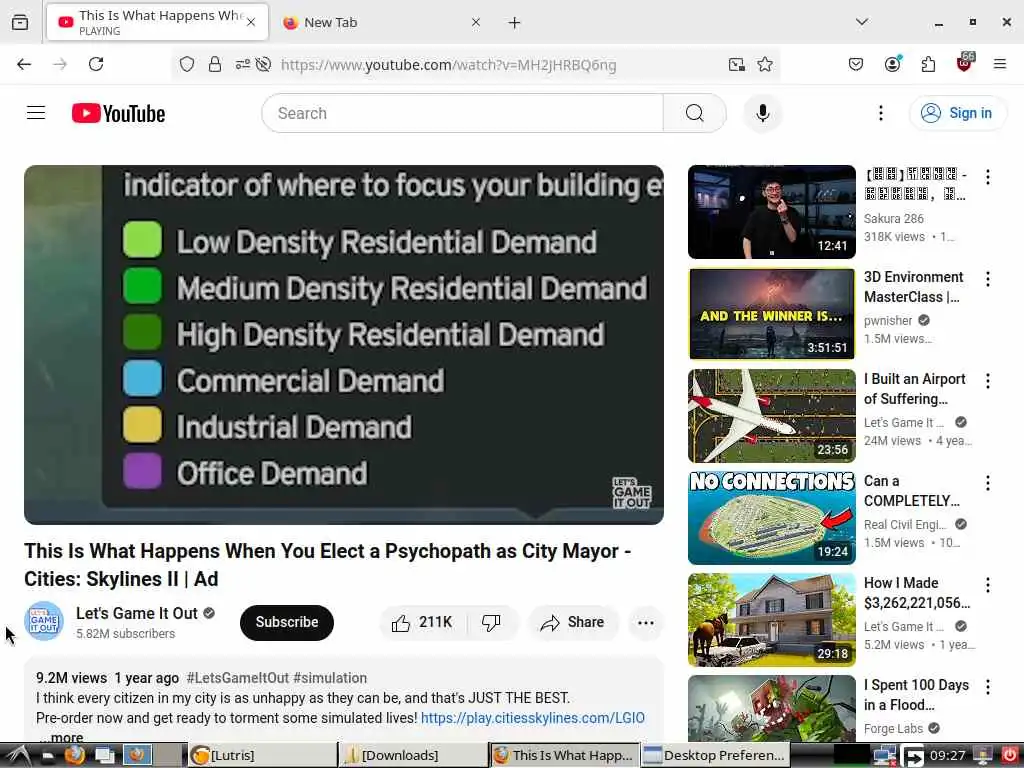Image resolution: width=1024 pixels, height=768 pixels.
Task: Bookmark this page with the star icon
Action: pyautogui.click(x=765, y=64)
